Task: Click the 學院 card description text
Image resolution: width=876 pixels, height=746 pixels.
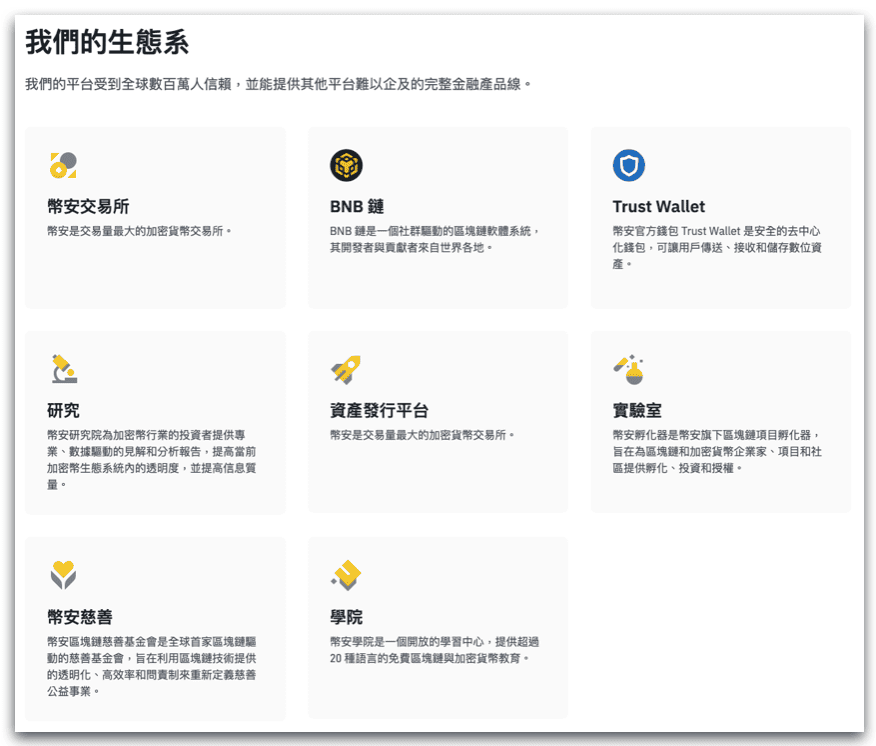Action: click(434, 650)
